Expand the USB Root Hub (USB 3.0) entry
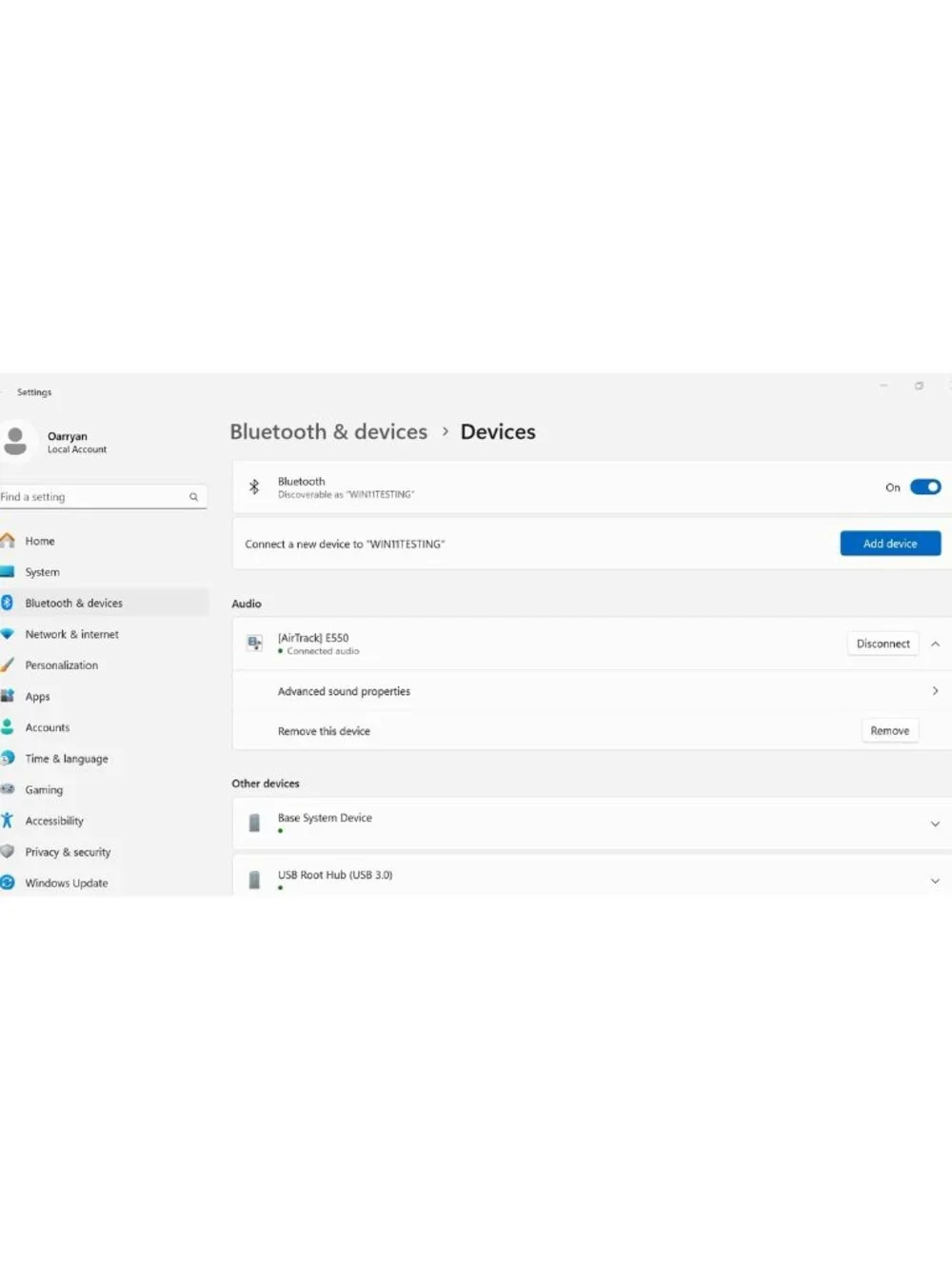The width and height of the screenshot is (952, 1269). [935, 882]
